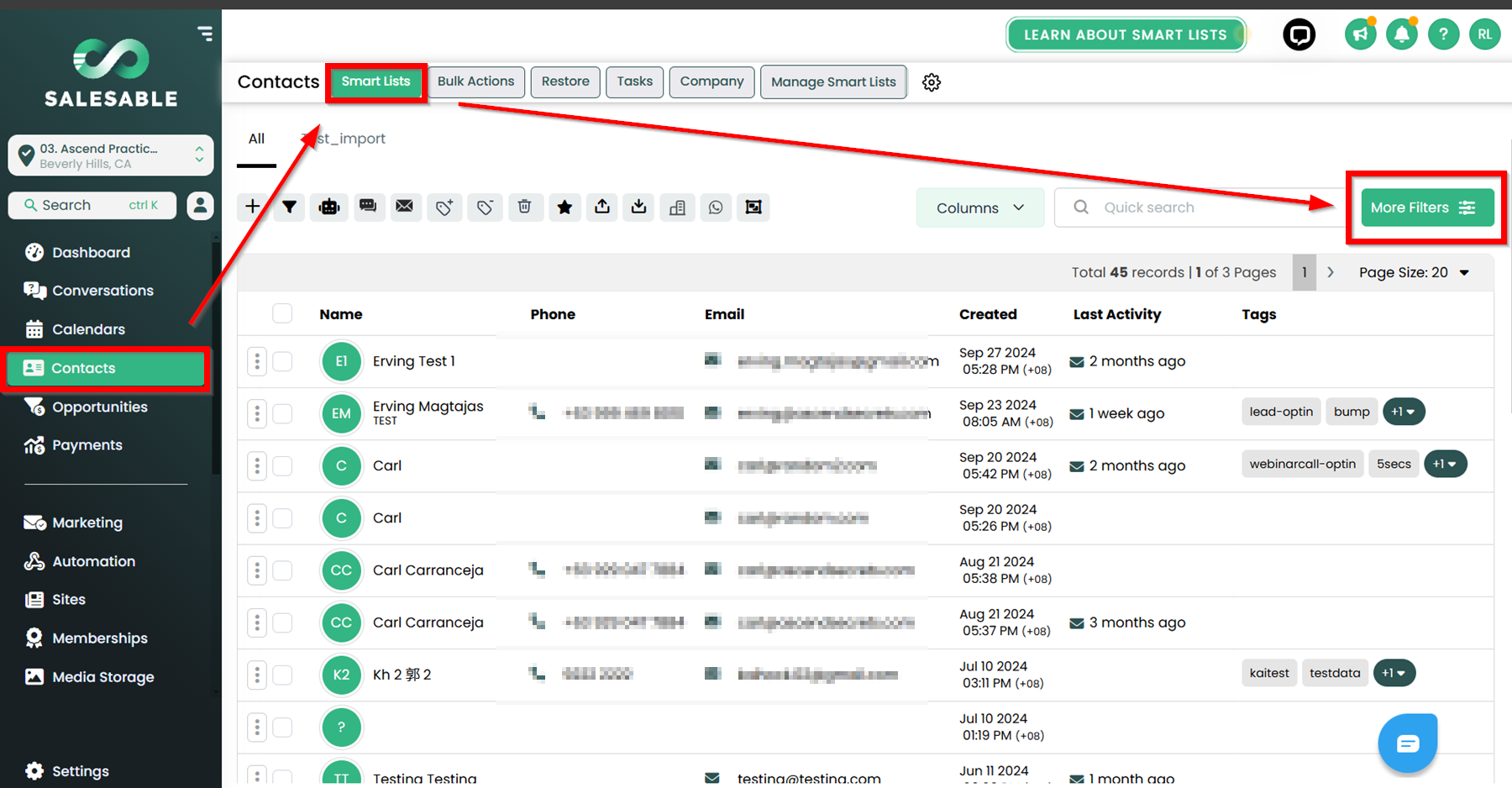Open Opportunities in the sidebar

(x=100, y=407)
